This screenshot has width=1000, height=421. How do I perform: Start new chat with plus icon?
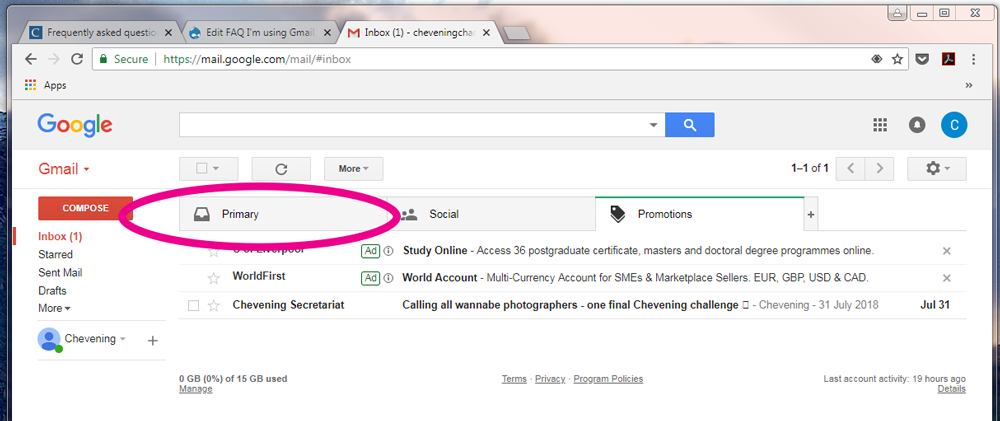152,341
